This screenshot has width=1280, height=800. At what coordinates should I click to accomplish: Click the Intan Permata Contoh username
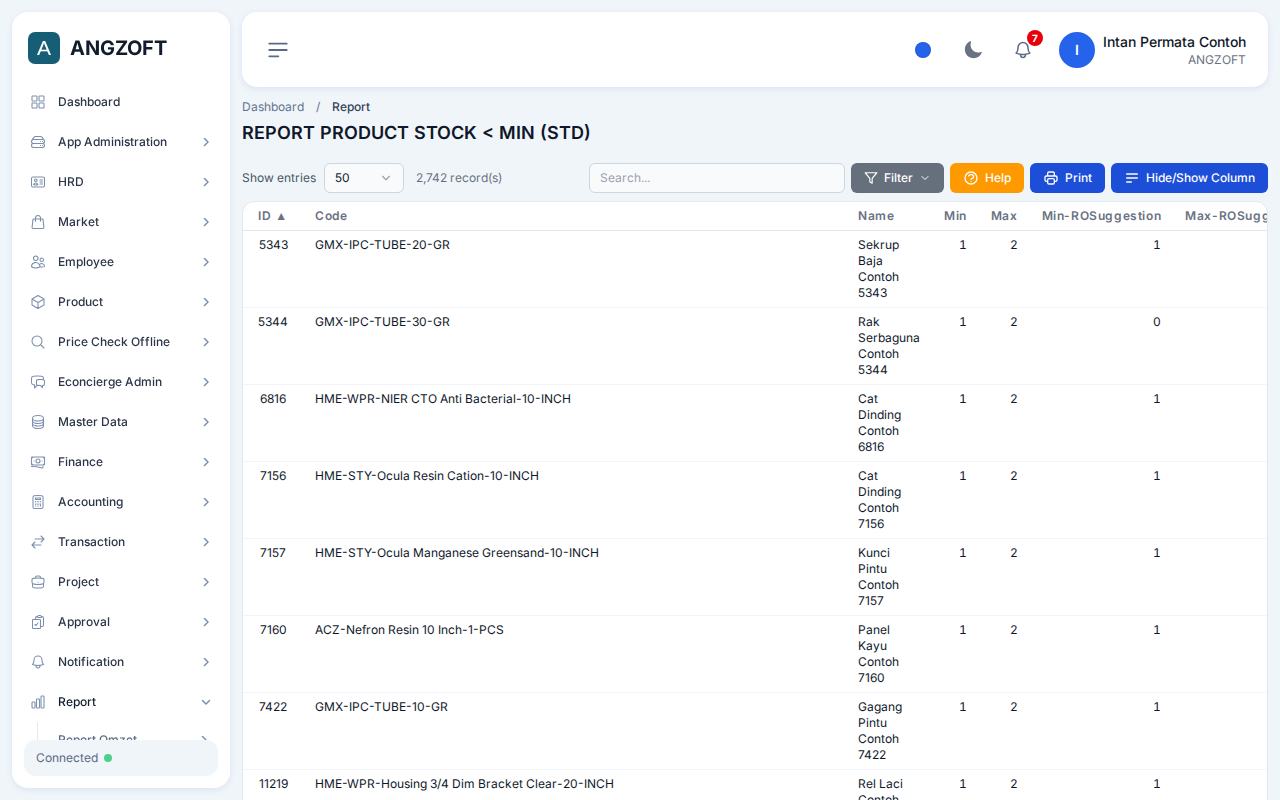coord(1174,42)
